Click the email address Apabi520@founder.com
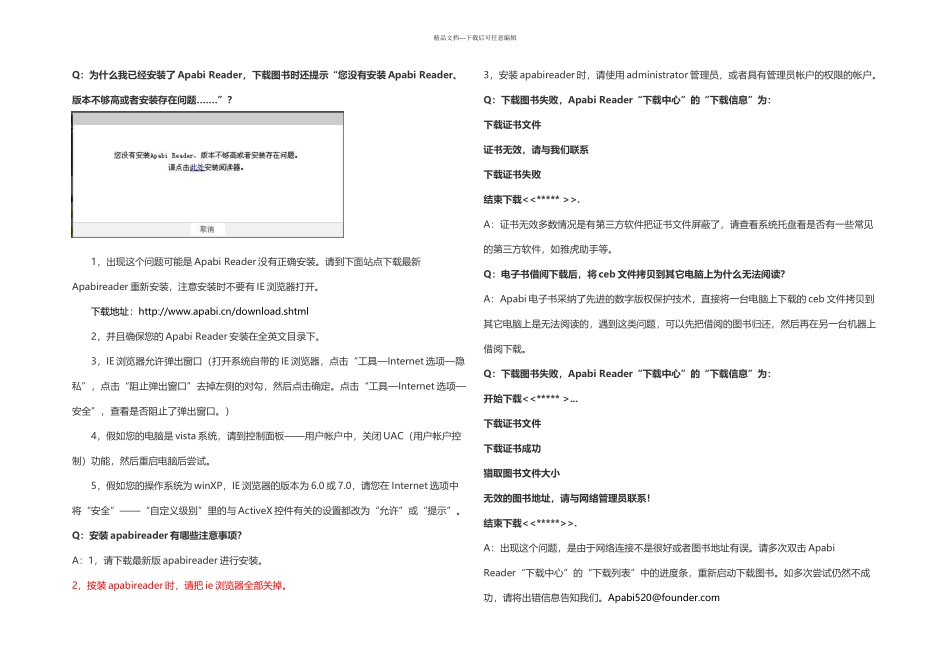Image resolution: width=950 pixels, height=672 pixels. (x=663, y=597)
